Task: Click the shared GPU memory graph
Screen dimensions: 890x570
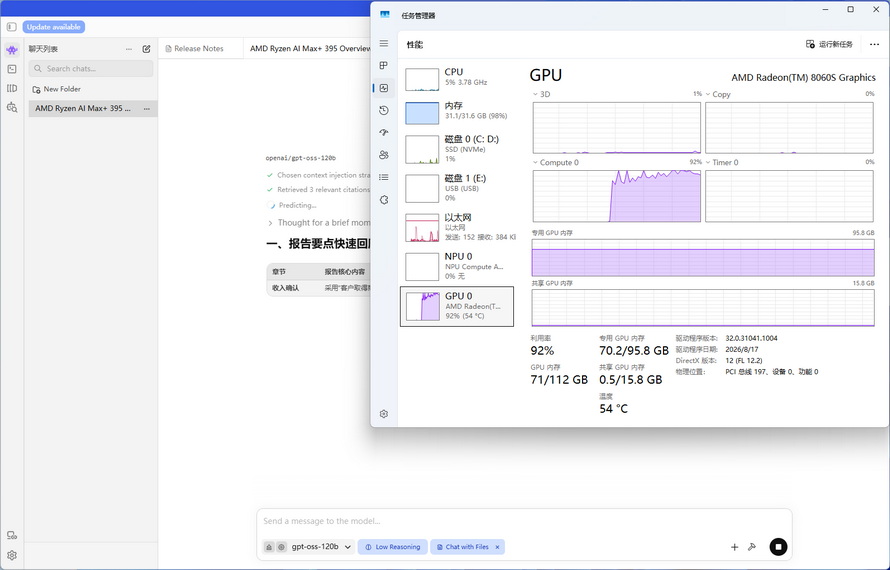Action: [703, 308]
